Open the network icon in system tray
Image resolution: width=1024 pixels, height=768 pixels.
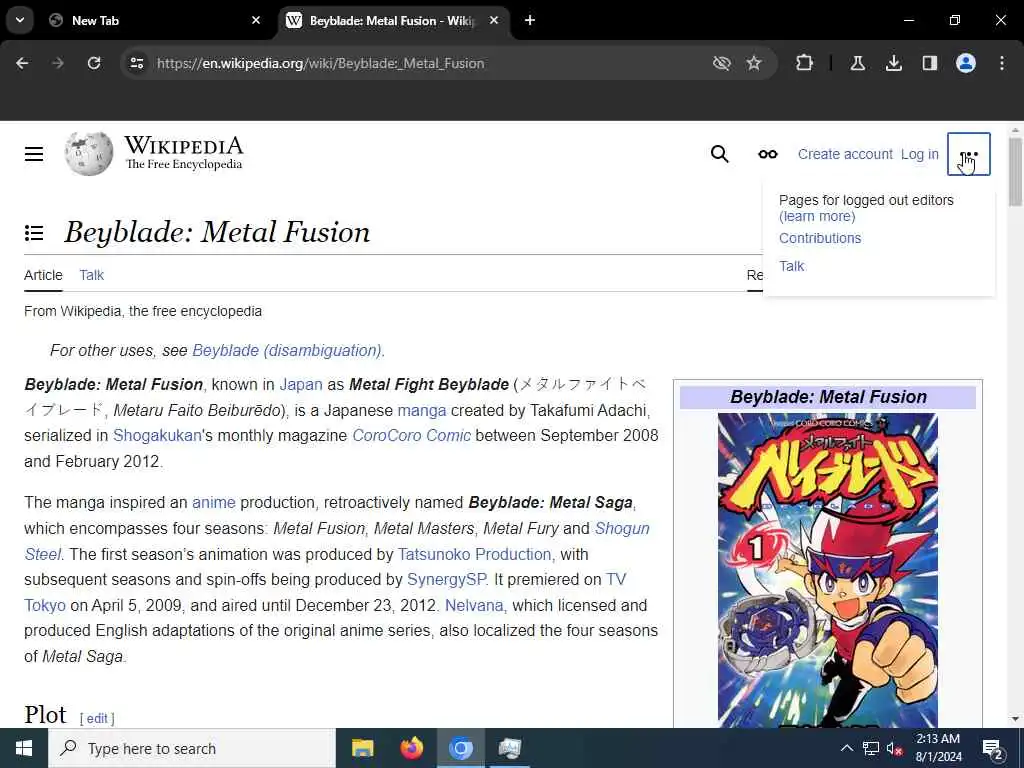pyautogui.click(x=871, y=748)
